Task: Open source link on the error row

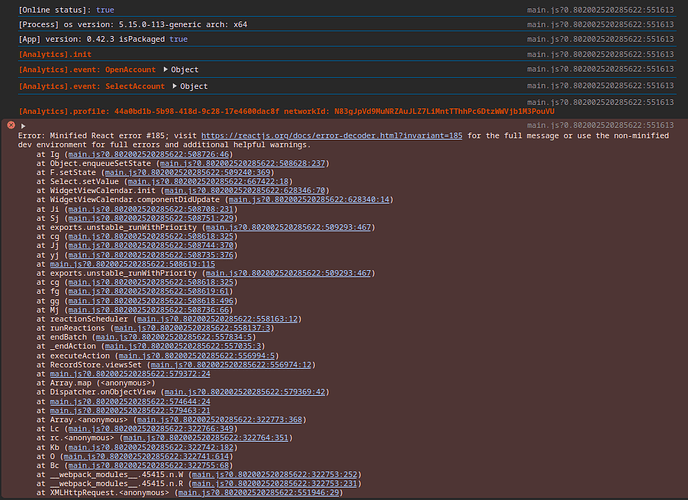Action: click(x=600, y=125)
